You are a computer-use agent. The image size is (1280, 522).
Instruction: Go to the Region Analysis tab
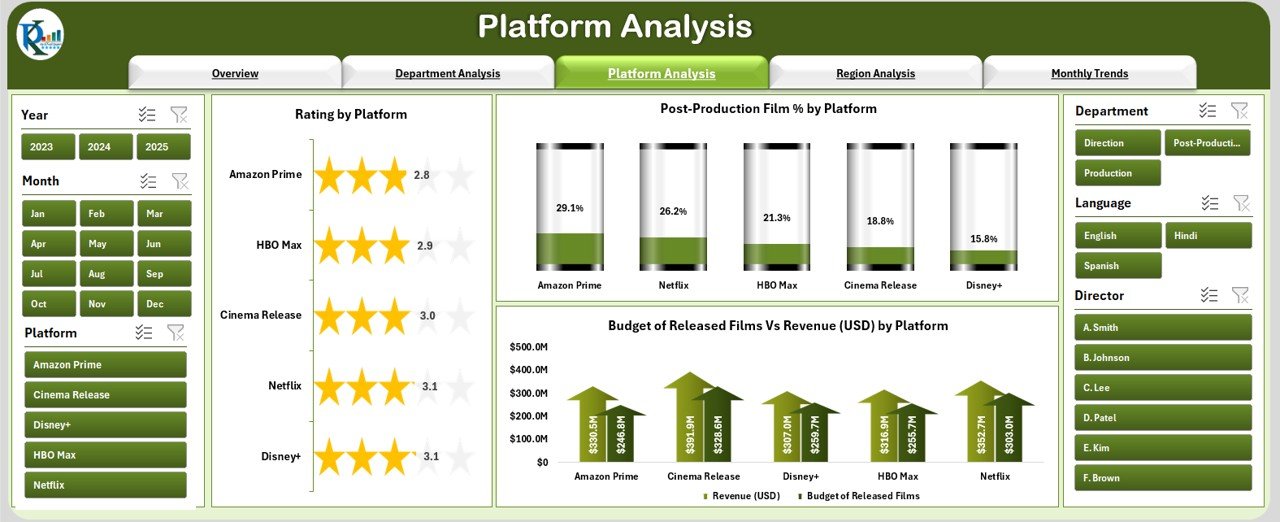click(875, 73)
